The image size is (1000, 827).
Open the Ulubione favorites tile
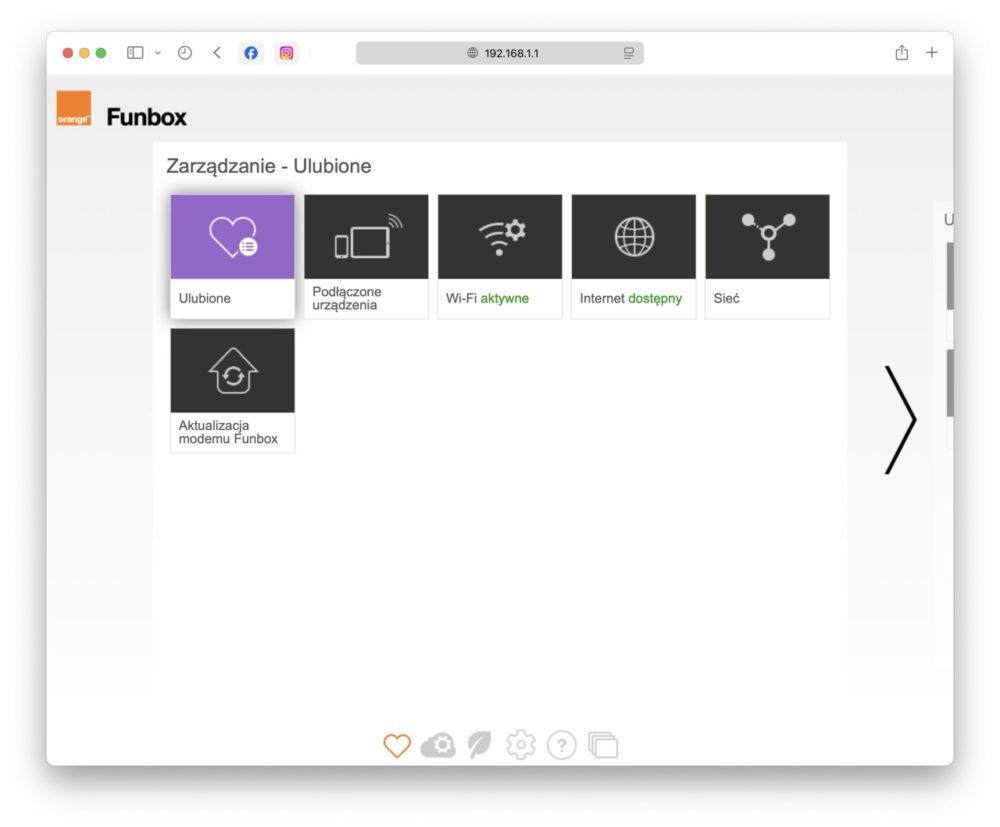click(x=232, y=256)
